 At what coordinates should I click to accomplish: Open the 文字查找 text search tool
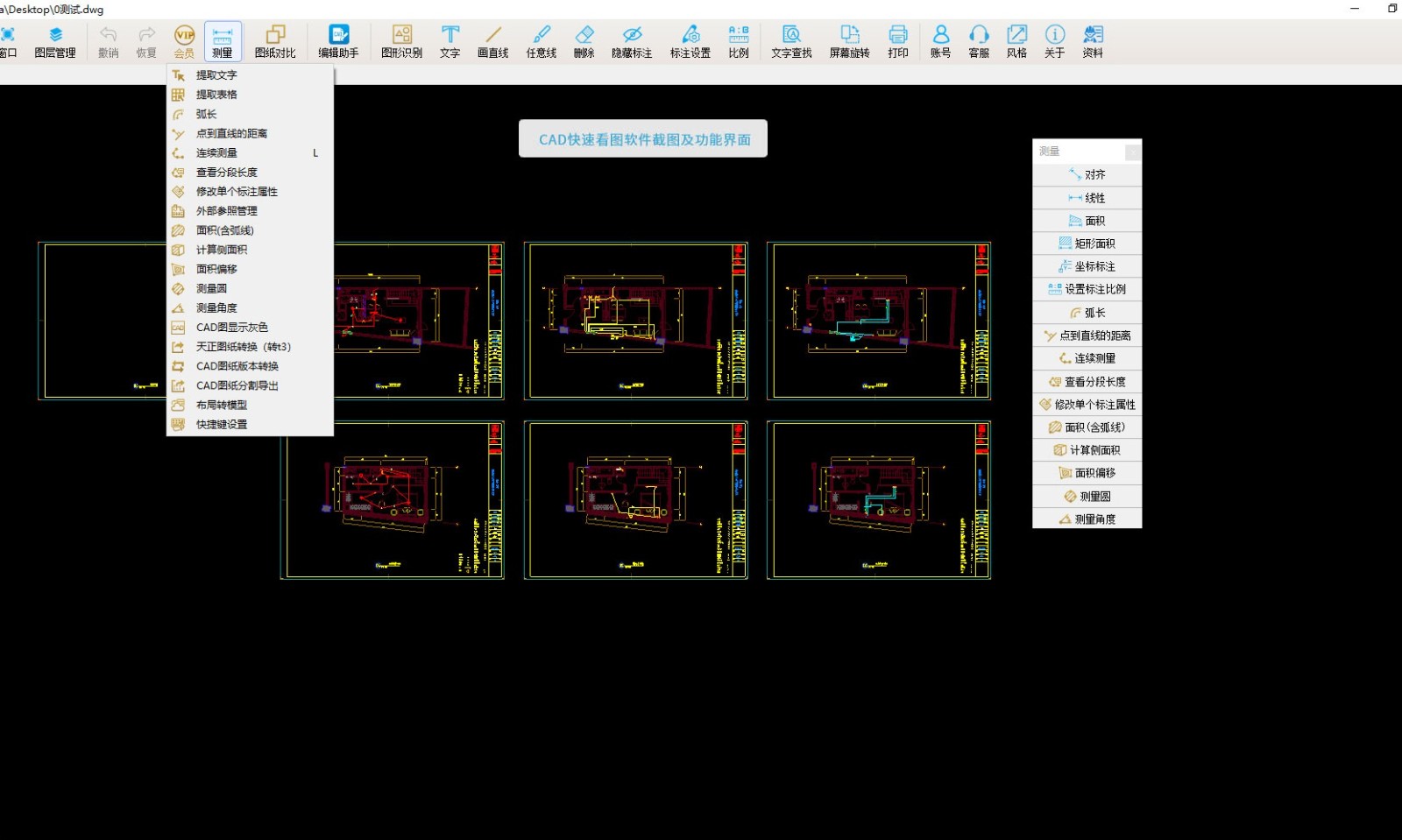pos(791,41)
